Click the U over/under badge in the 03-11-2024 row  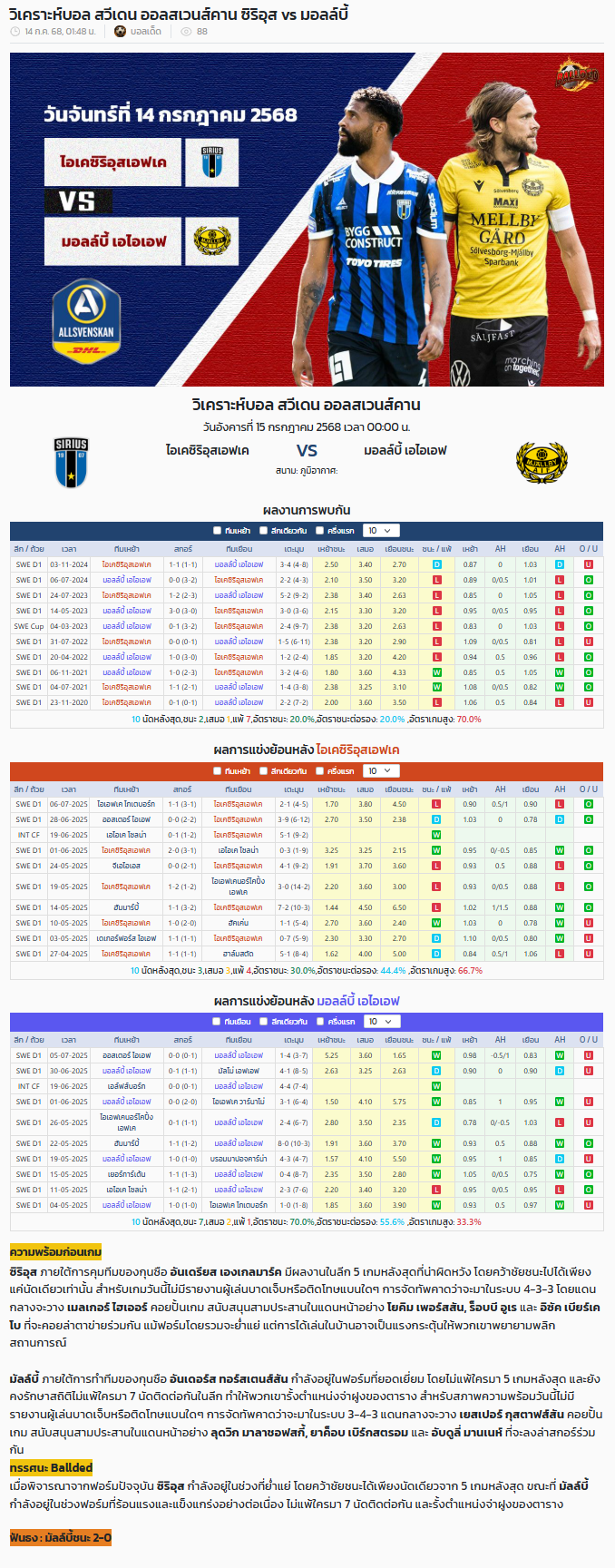point(589,564)
